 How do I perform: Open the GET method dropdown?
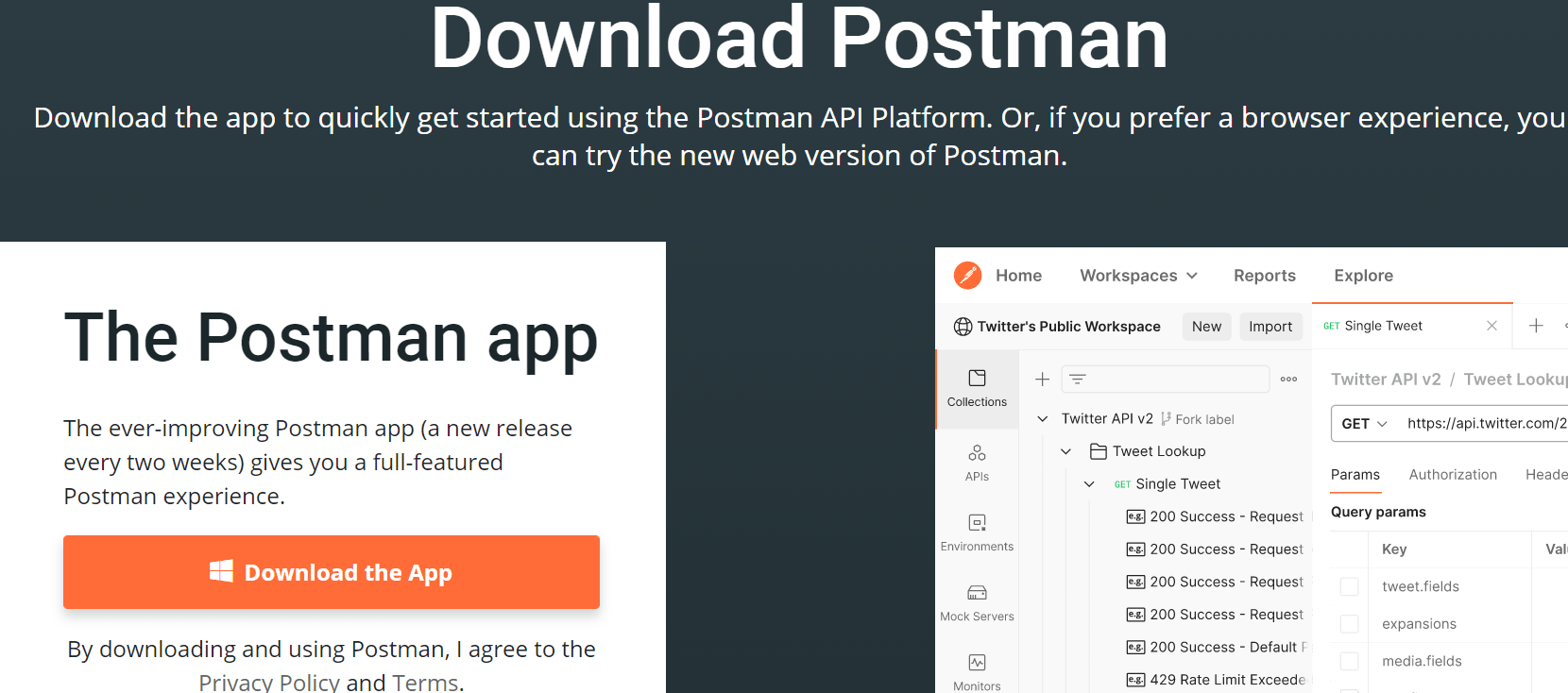1364,424
